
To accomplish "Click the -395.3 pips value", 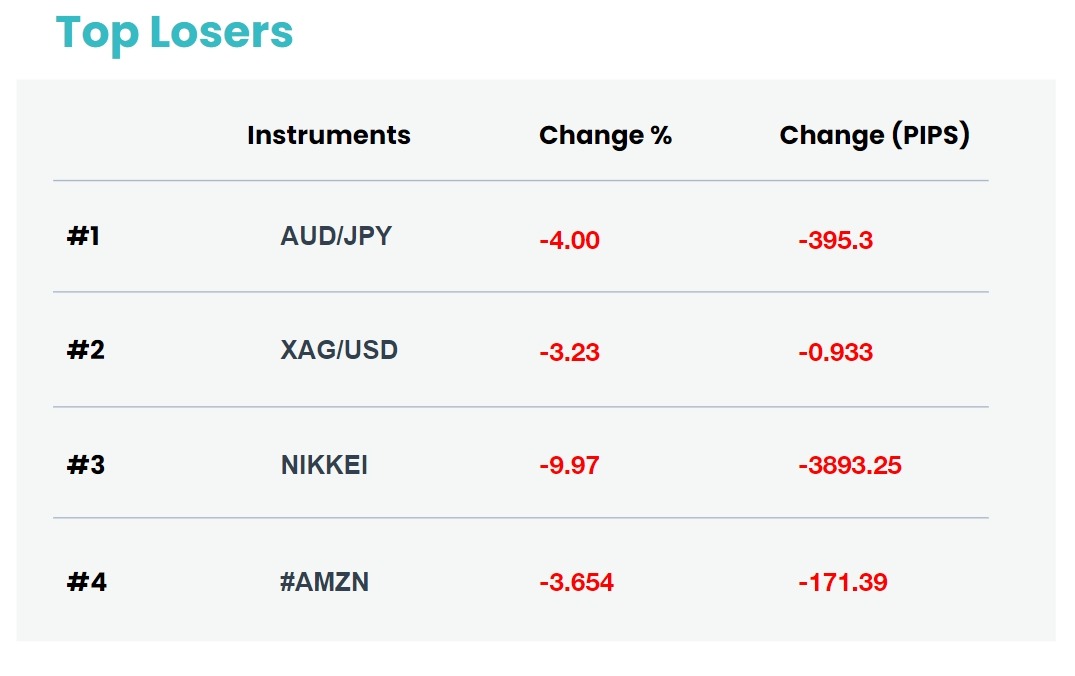I will 836,241.
